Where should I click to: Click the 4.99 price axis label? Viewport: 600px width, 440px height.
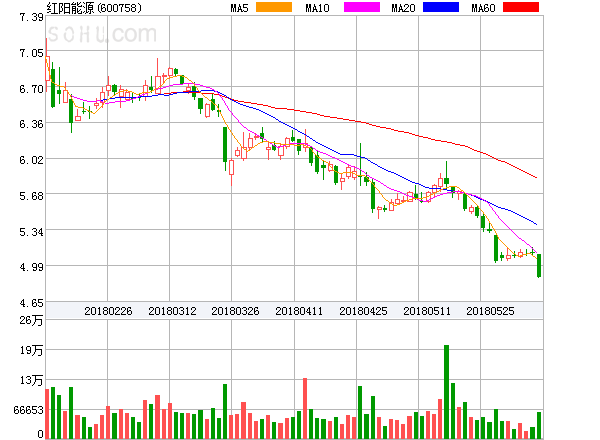(31, 267)
